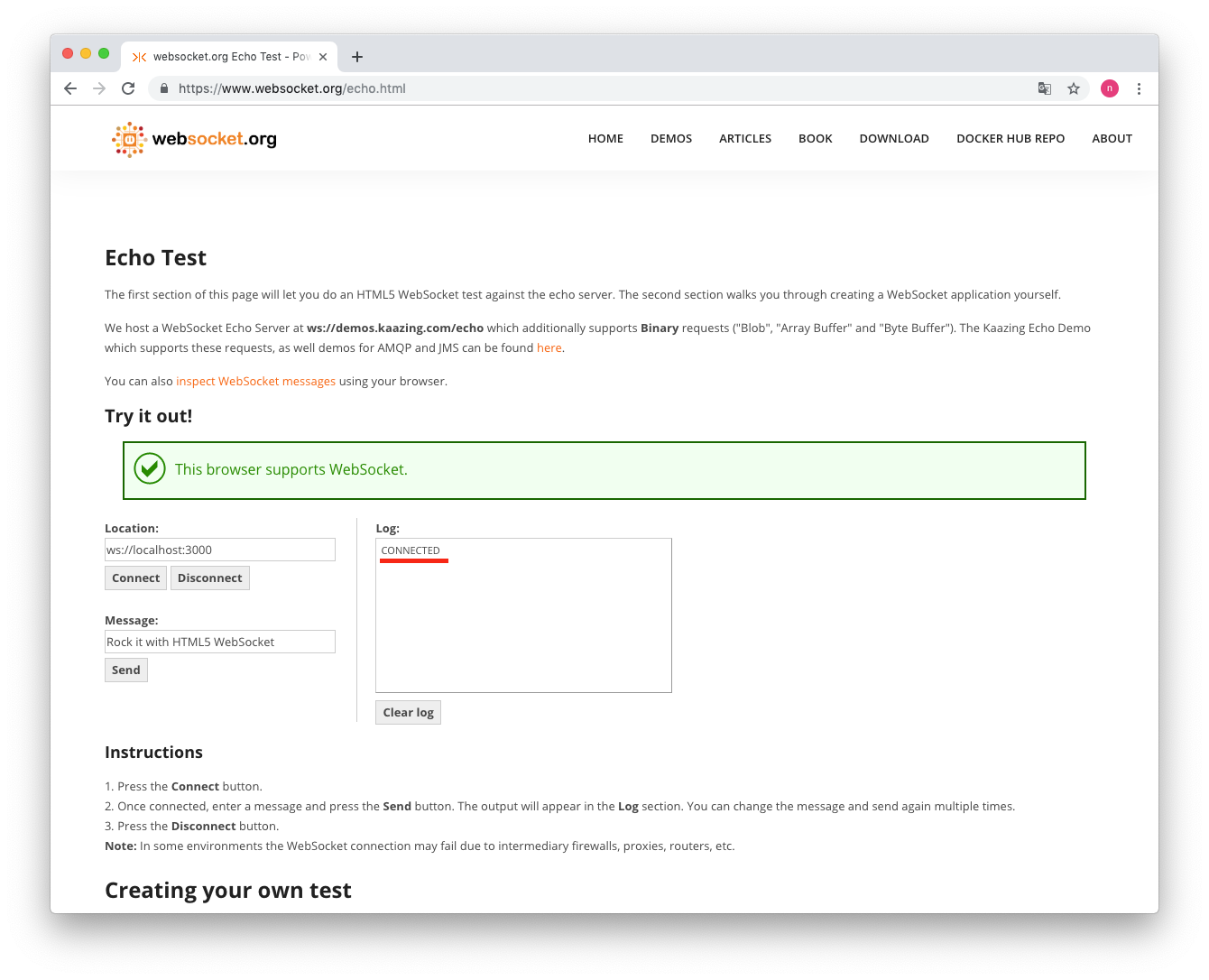Go back with the browser back arrow
1209x980 pixels.
[70, 88]
